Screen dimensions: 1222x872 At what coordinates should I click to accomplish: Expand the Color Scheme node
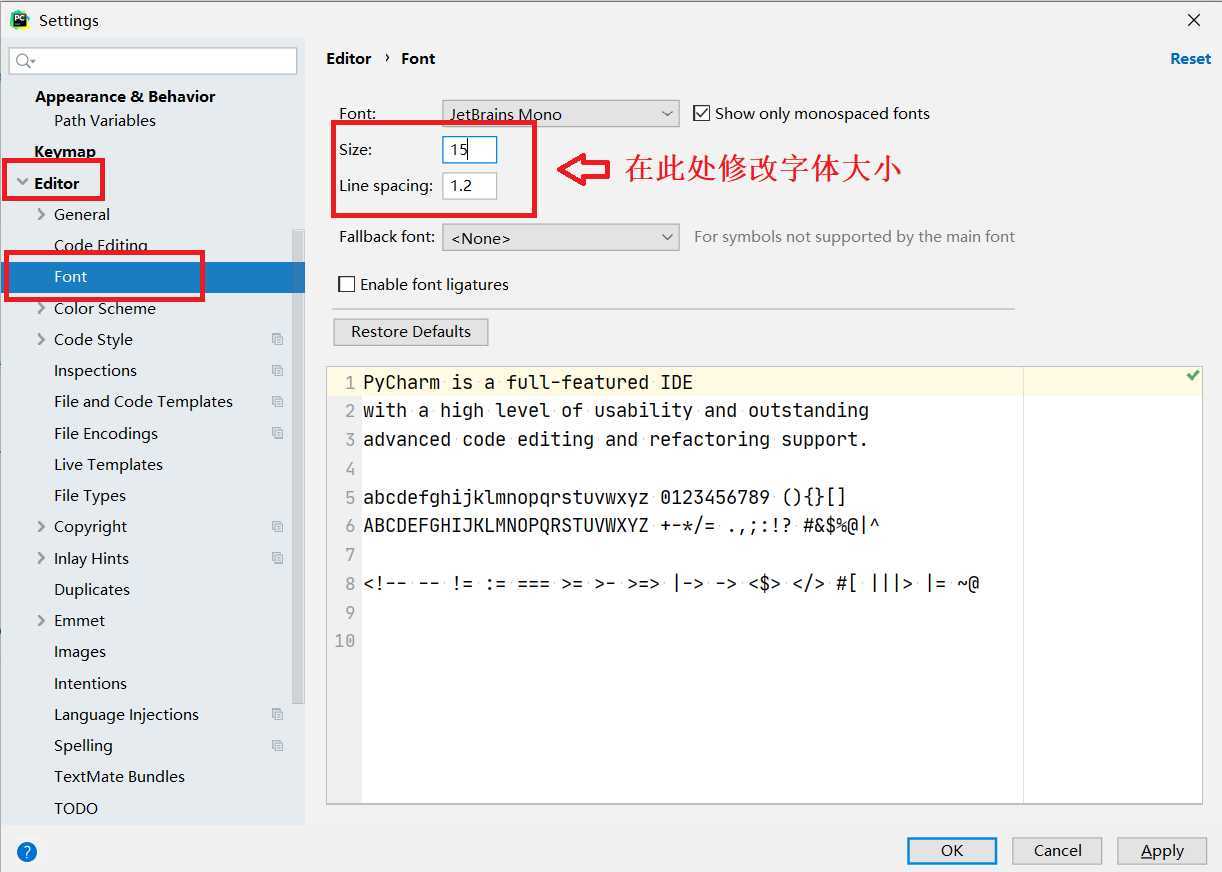tap(41, 308)
